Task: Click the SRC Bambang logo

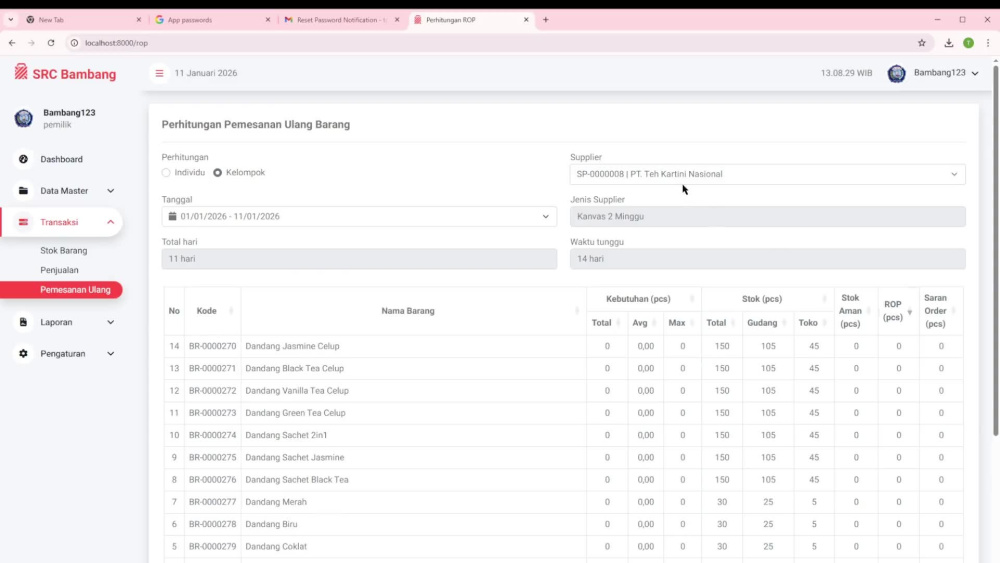Action: pos(65,73)
